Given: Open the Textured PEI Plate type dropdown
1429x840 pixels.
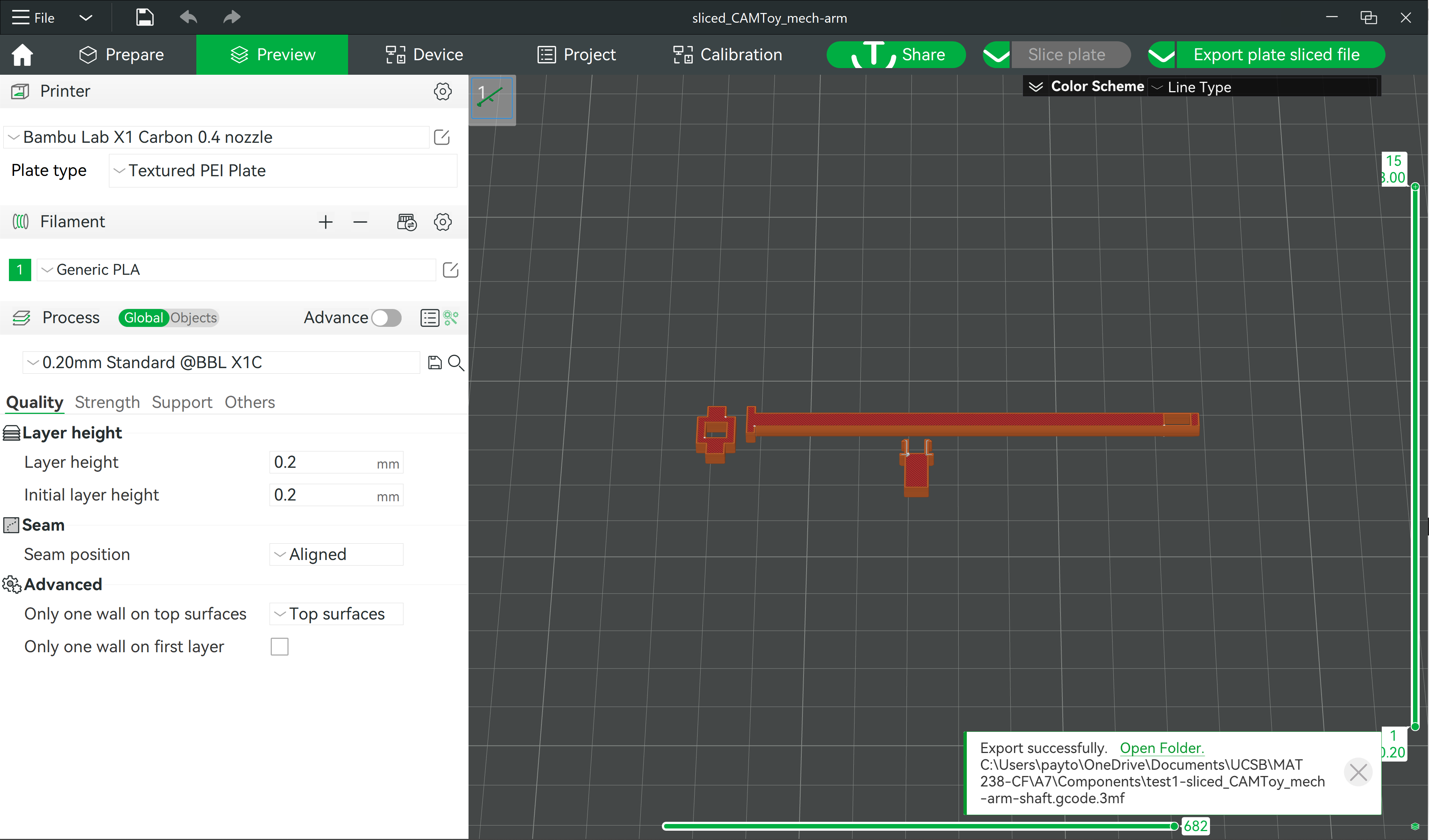Looking at the screenshot, I should pos(283,171).
